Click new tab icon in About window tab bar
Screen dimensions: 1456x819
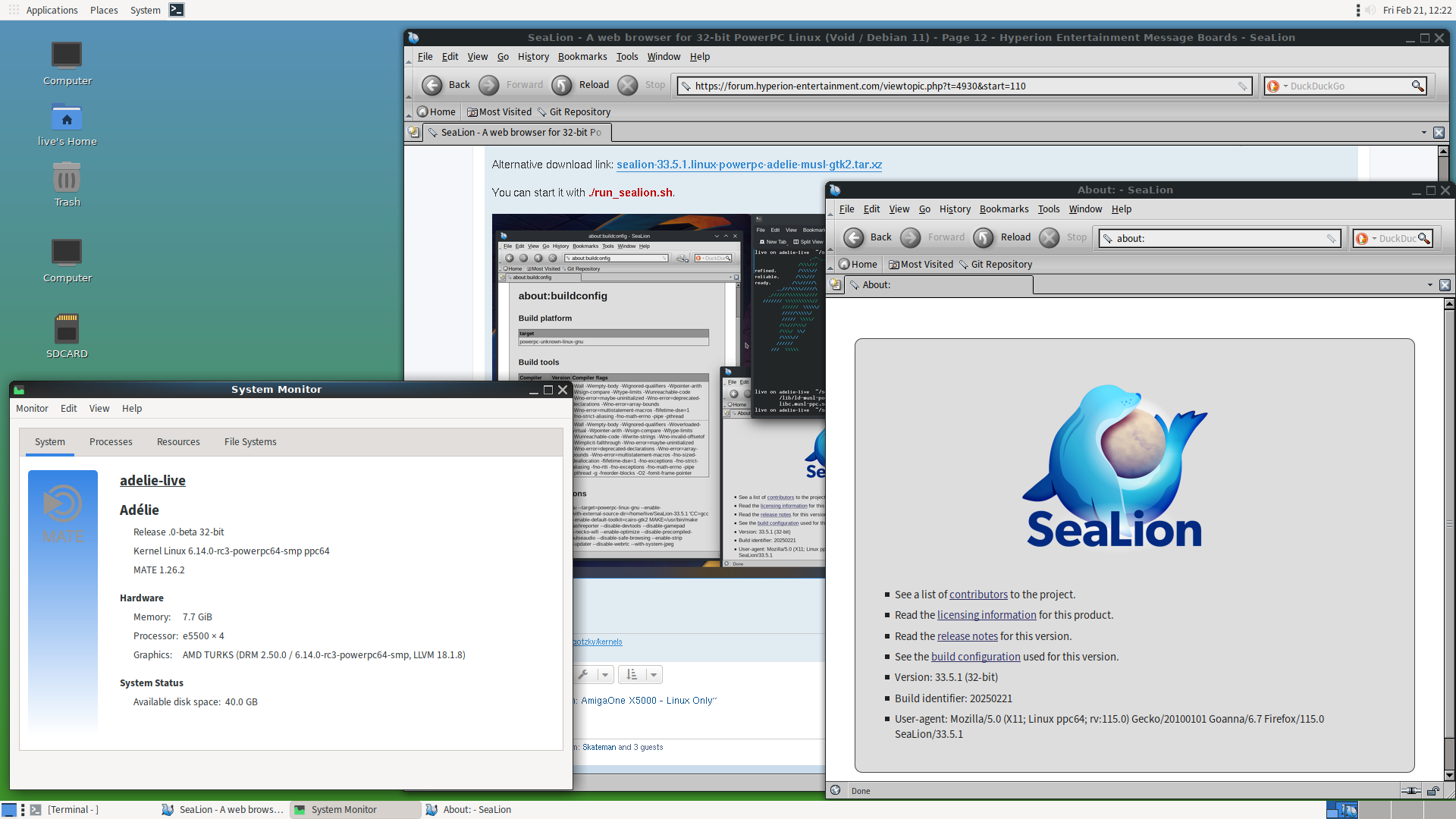(835, 284)
